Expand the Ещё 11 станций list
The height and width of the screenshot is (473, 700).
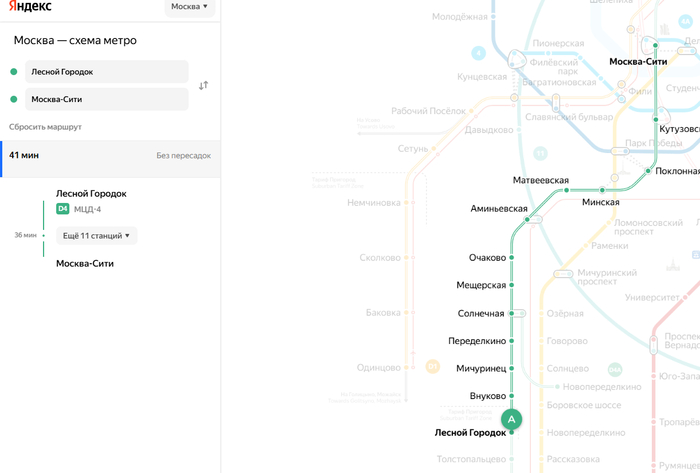(96, 236)
